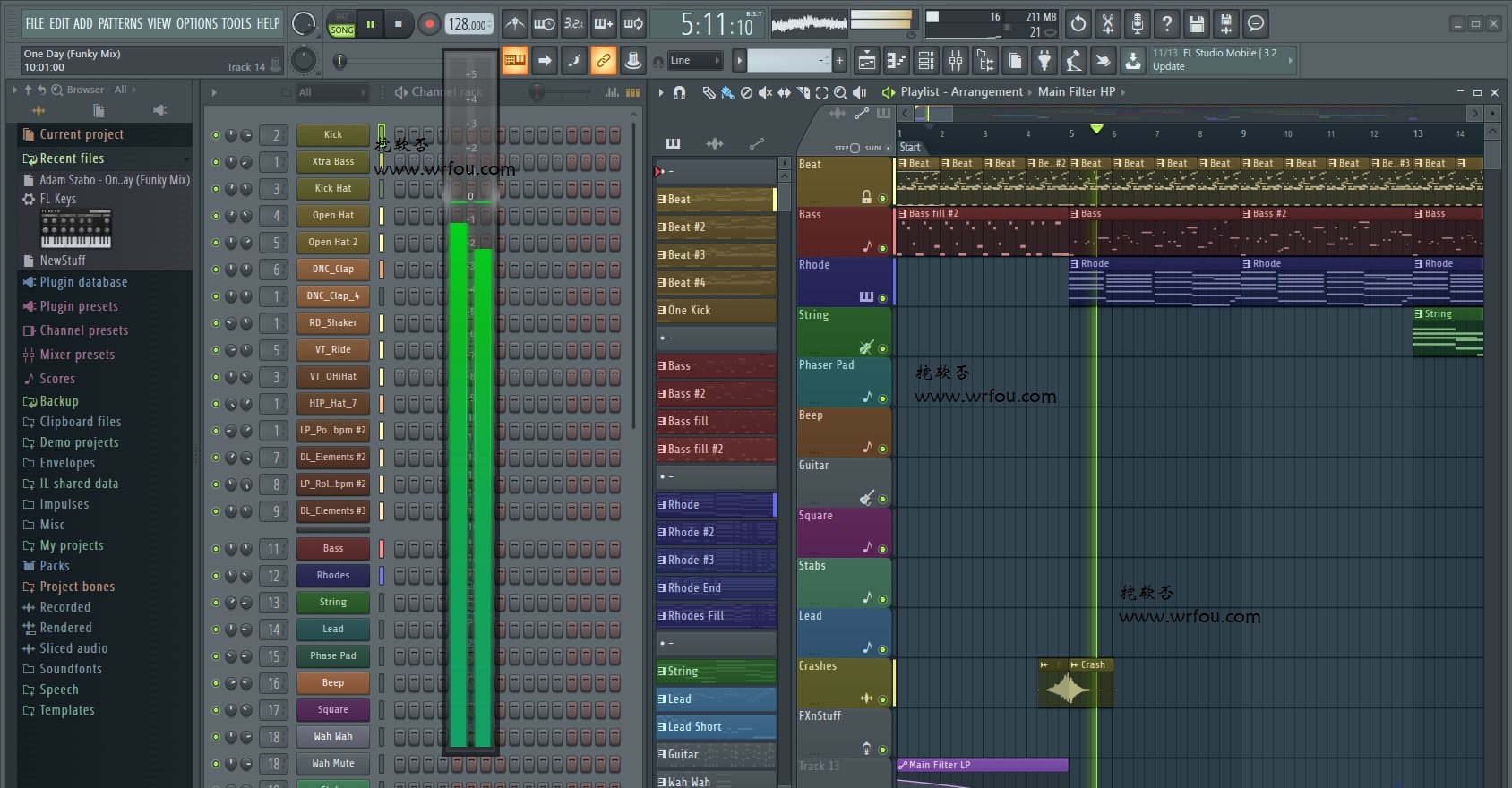
Task: Click the Rhodes channel button
Action: 333,576
